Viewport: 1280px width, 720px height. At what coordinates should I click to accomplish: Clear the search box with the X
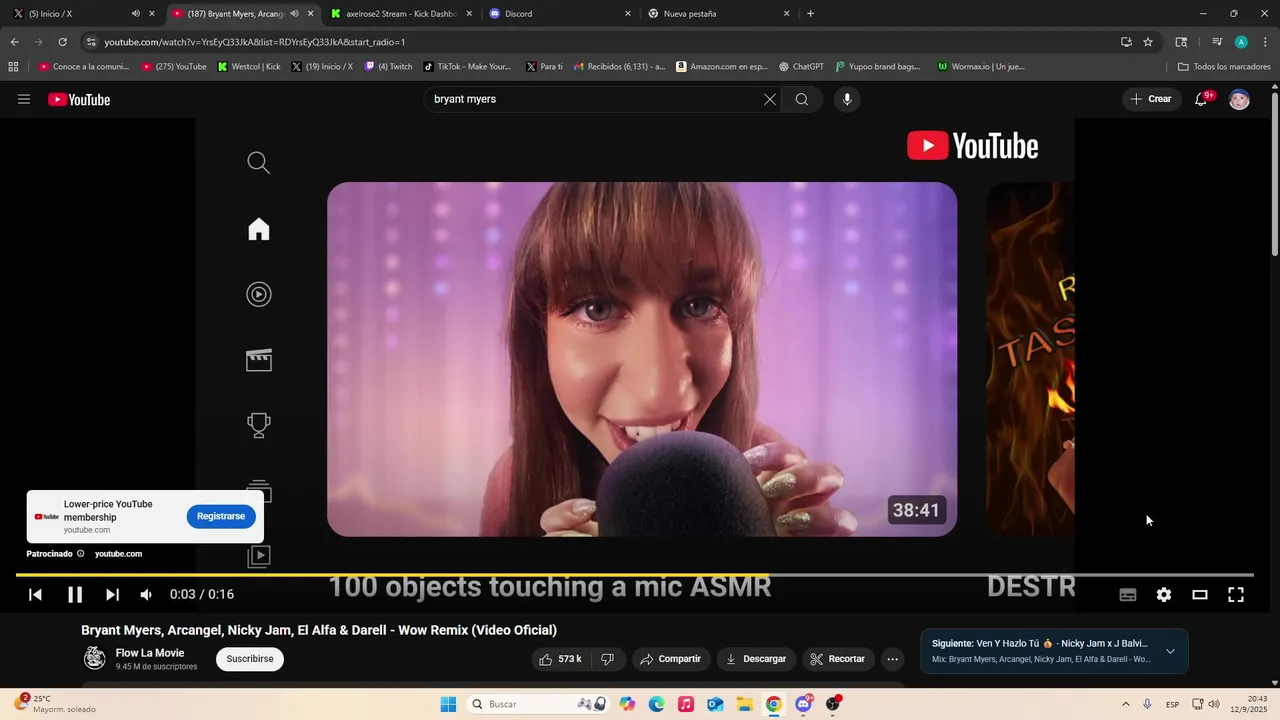coord(770,99)
